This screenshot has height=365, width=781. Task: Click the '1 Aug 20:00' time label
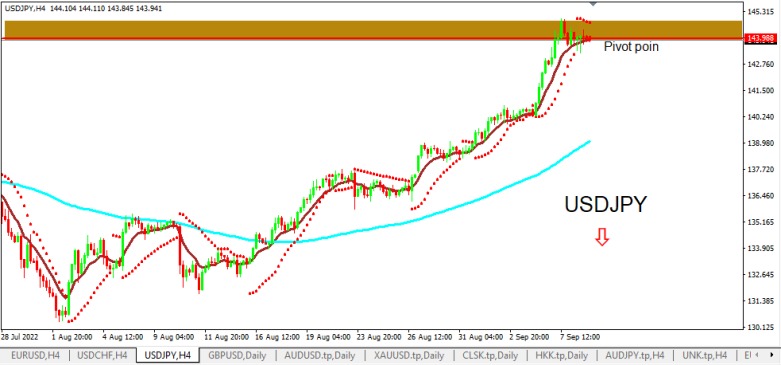click(x=72, y=337)
